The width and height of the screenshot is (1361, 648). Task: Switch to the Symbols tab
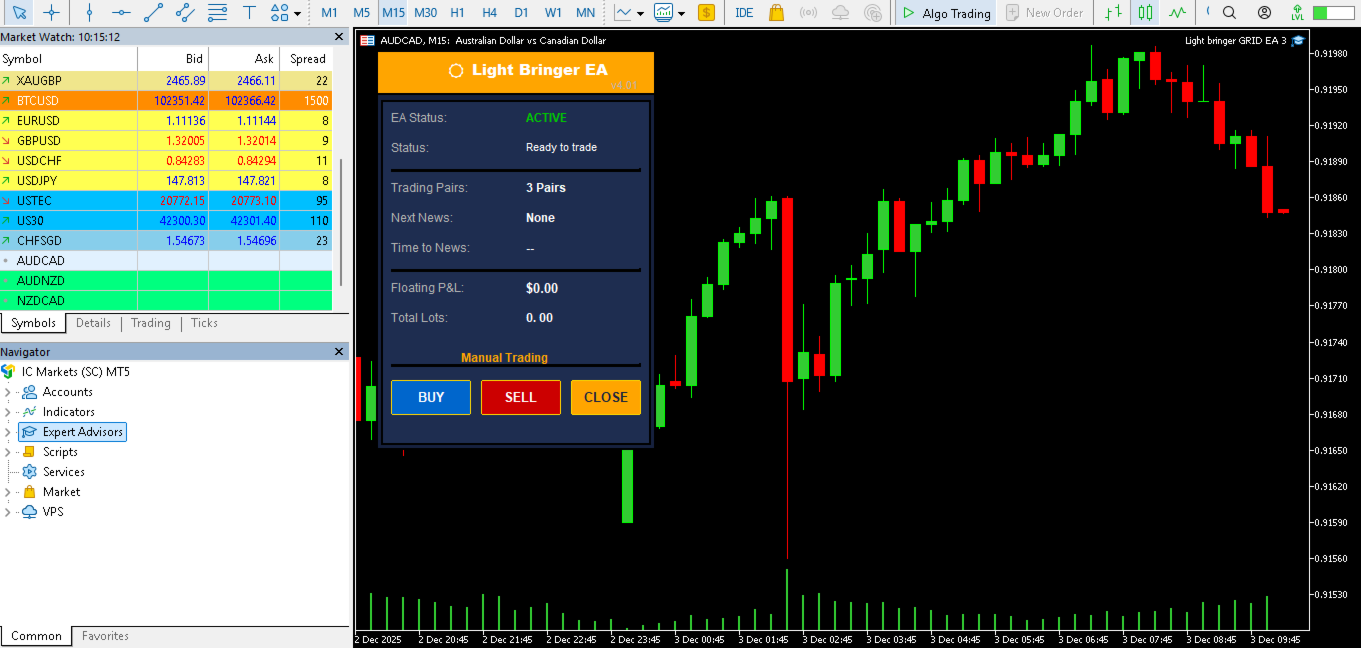pyautogui.click(x=33, y=323)
